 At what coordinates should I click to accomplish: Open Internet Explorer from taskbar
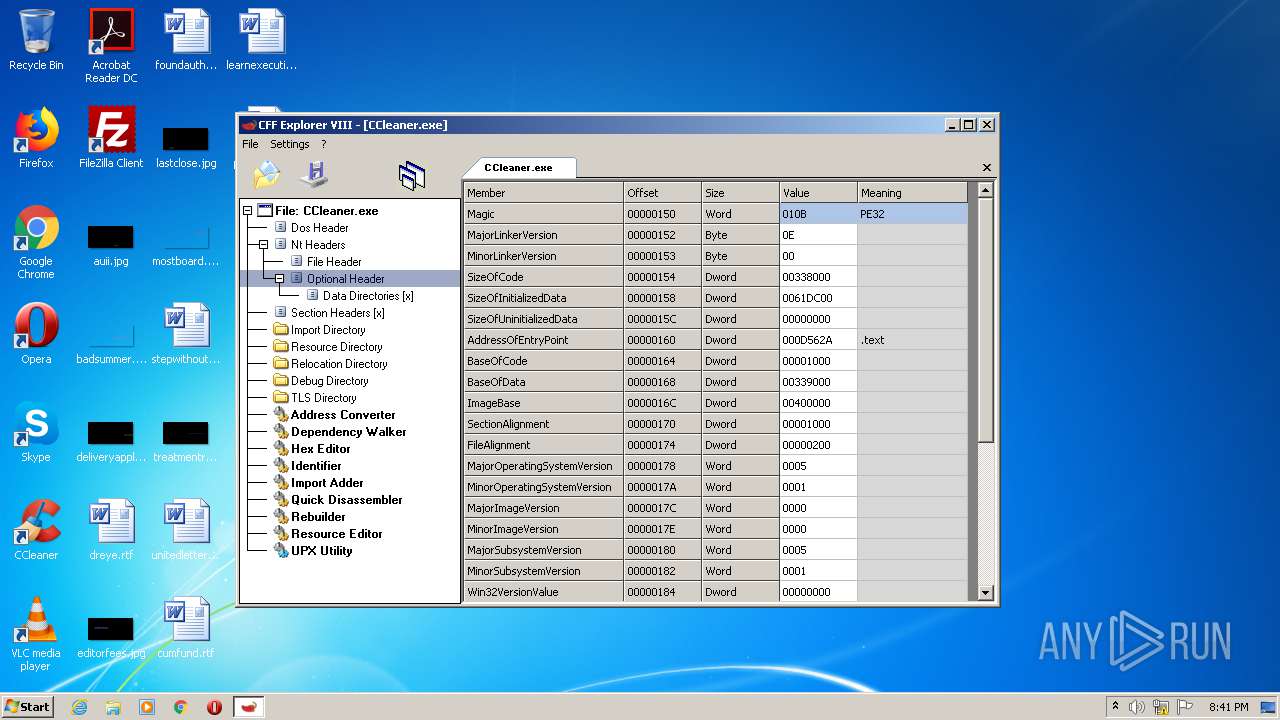pos(79,707)
